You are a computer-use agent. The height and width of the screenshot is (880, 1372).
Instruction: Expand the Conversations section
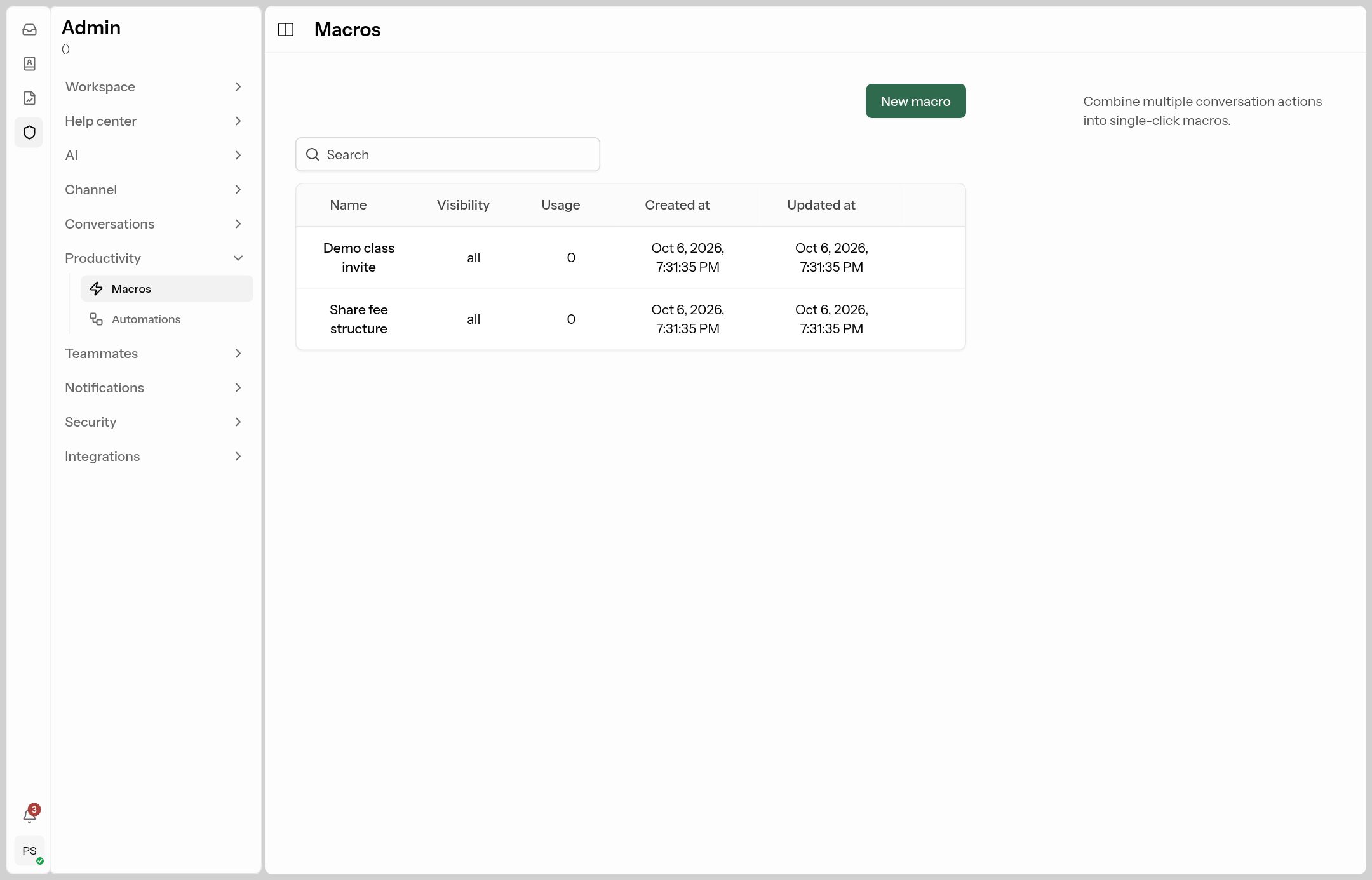click(154, 223)
